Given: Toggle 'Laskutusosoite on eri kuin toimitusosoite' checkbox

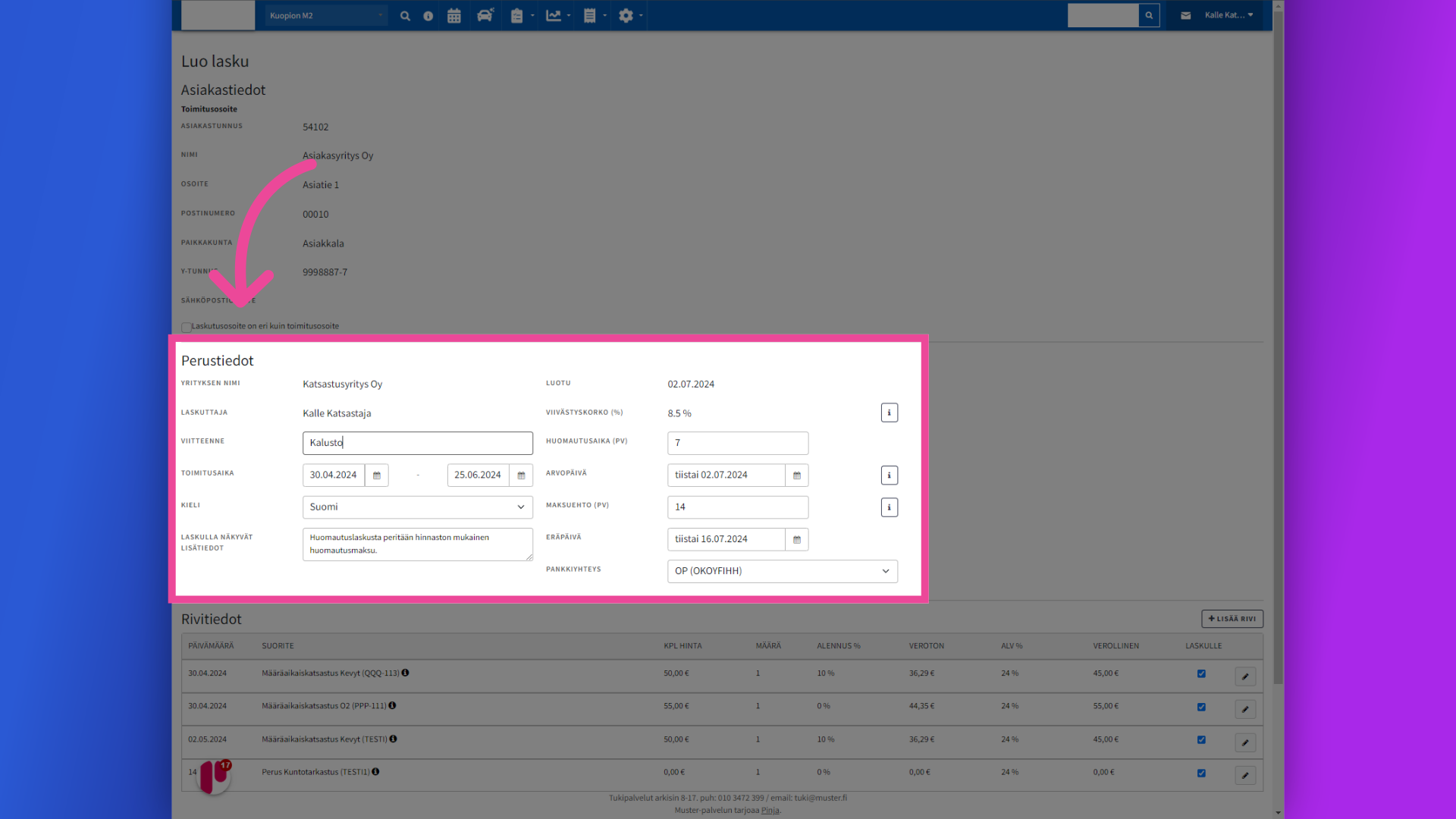Looking at the screenshot, I should (x=187, y=328).
